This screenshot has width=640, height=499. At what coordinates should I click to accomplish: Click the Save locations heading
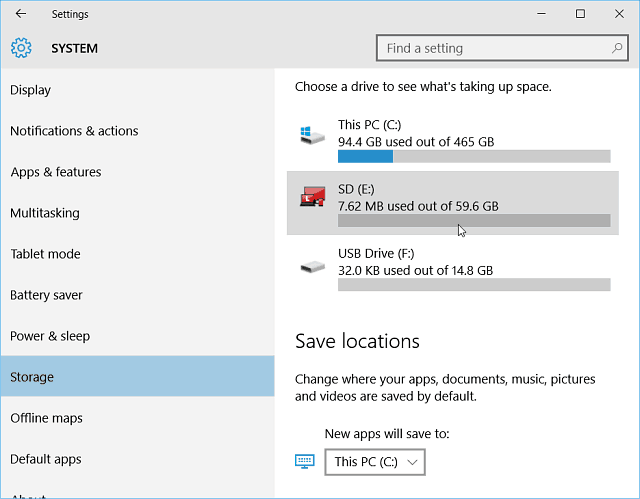[357, 341]
